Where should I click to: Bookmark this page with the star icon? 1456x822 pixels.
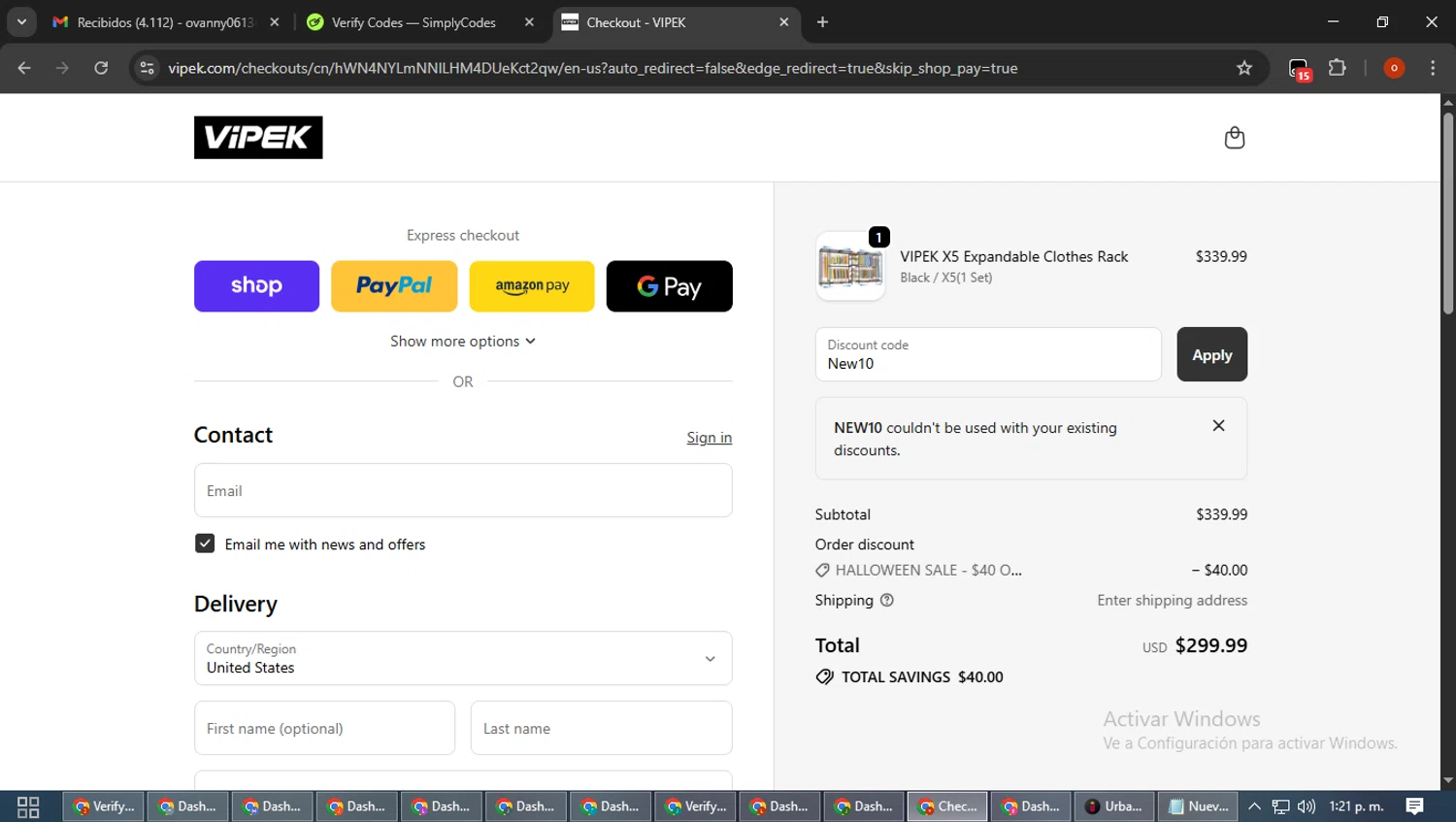pos(1244,68)
